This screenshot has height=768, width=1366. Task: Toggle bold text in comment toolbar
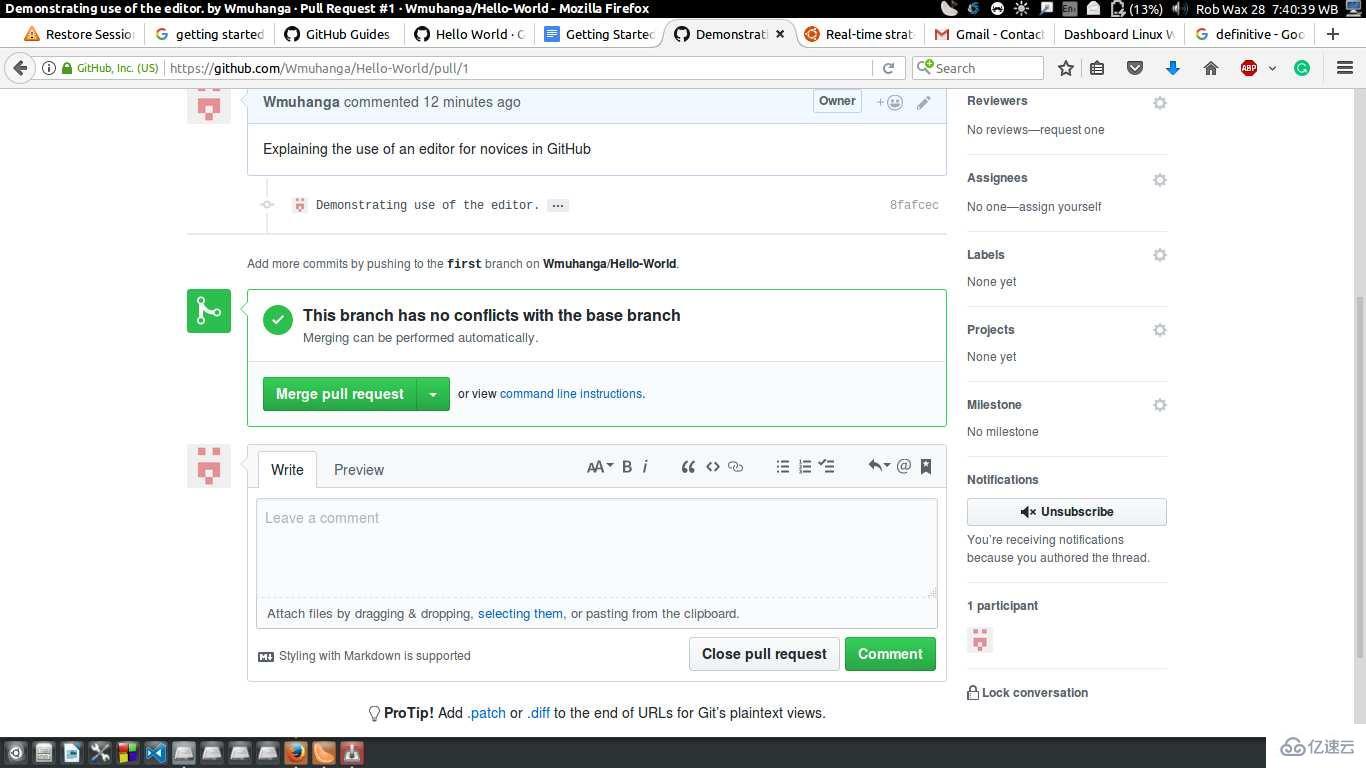point(627,466)
